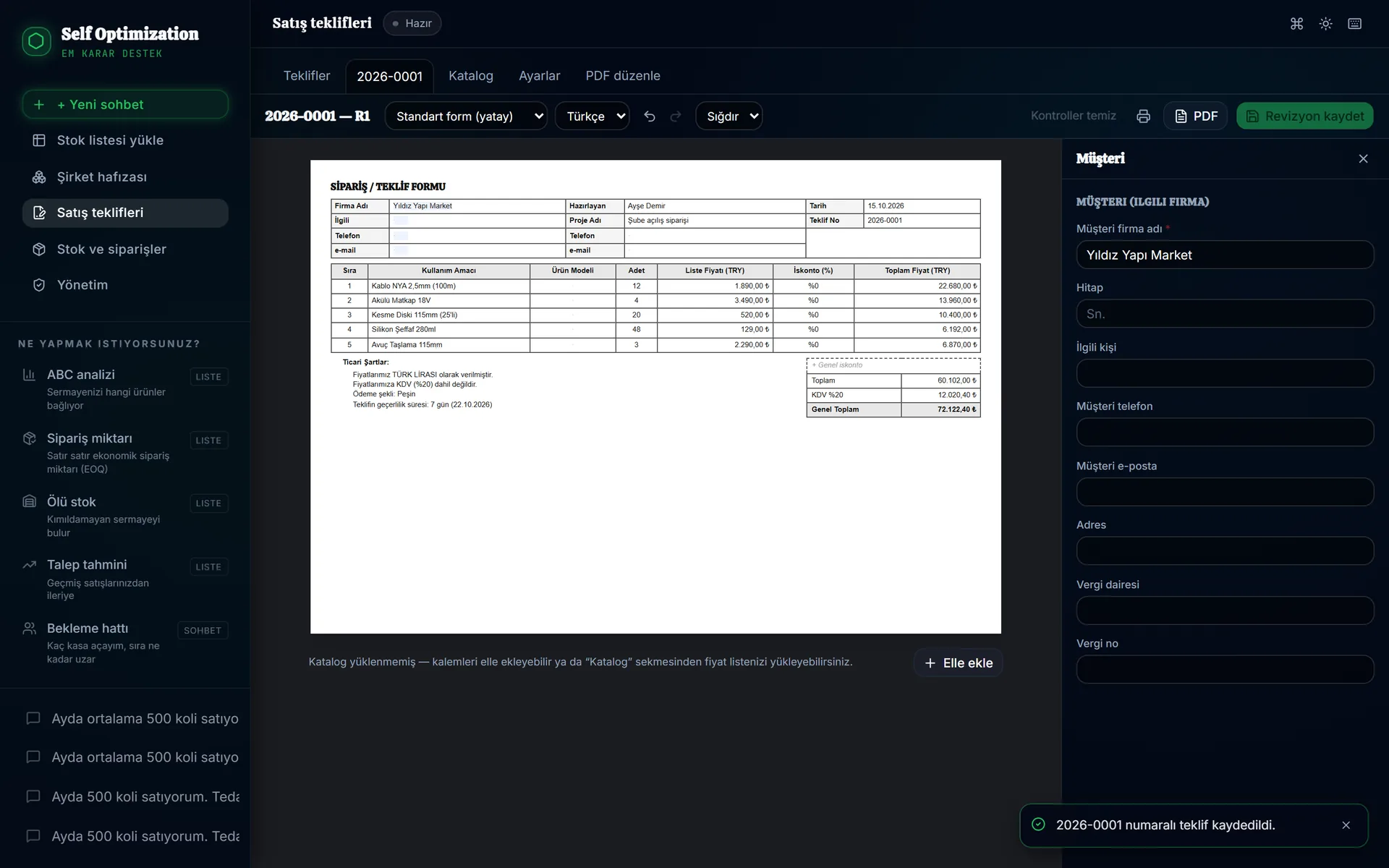The image size is (1389, 868).
Task: Click the PDF export button
Action: click(x=1195, y=116)
